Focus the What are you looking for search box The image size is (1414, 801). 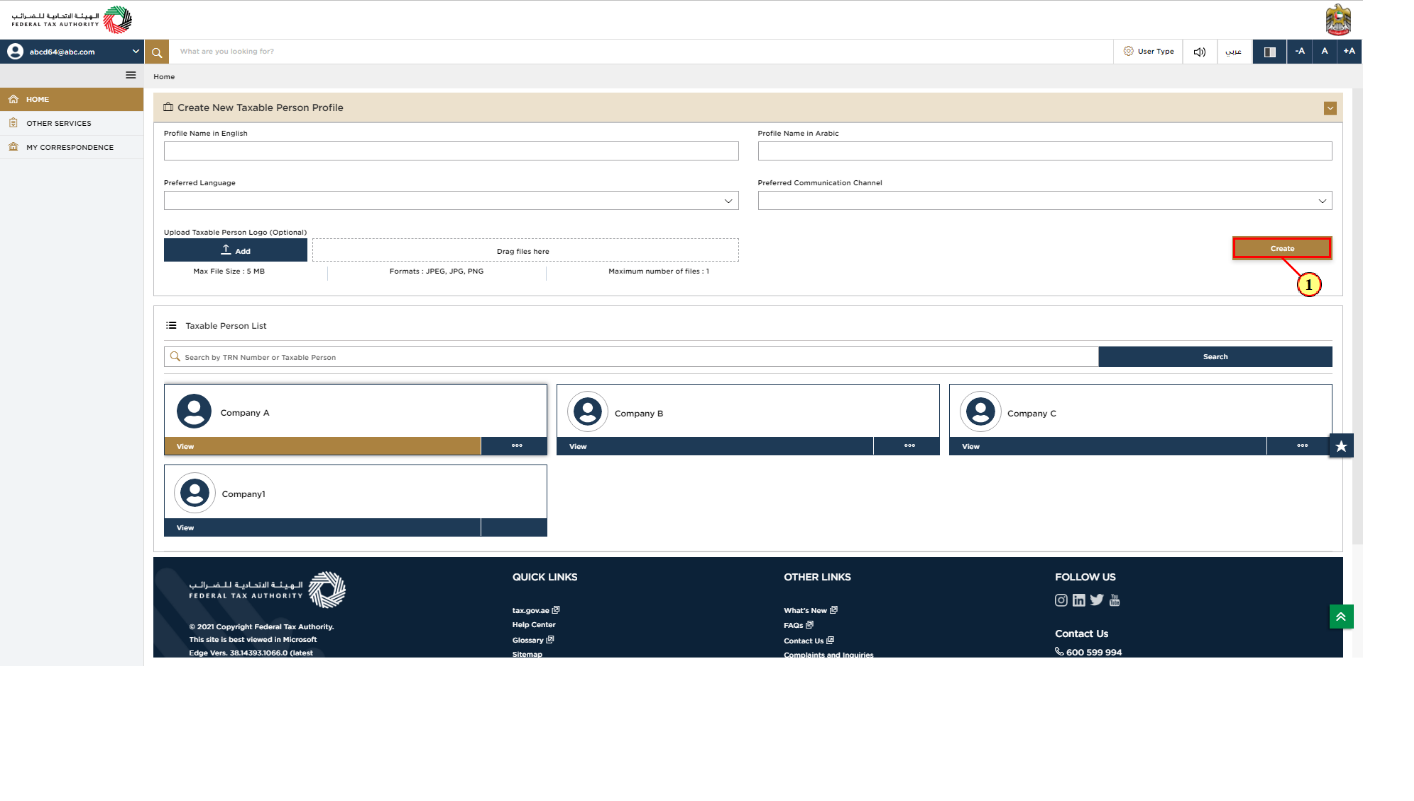tap(641, 51)
